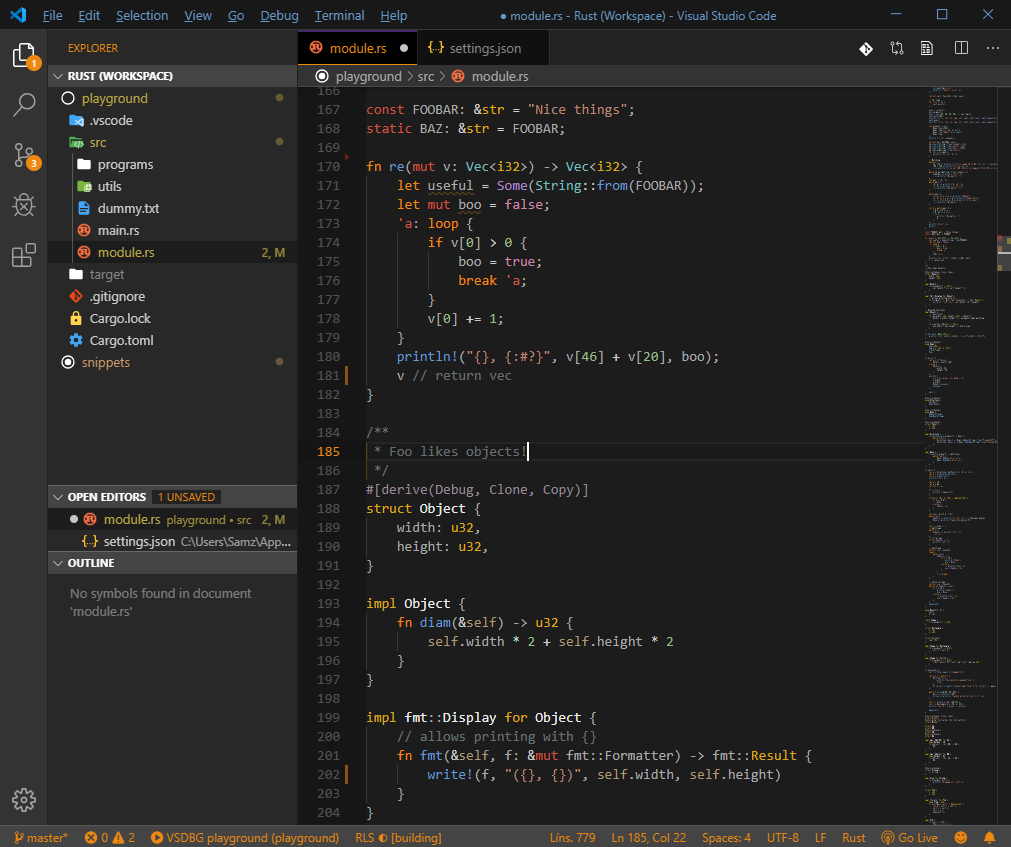1011x847 pixels.
Task: Collapse the Outline section
Action: pyautogui.click(x=90, y=563)
